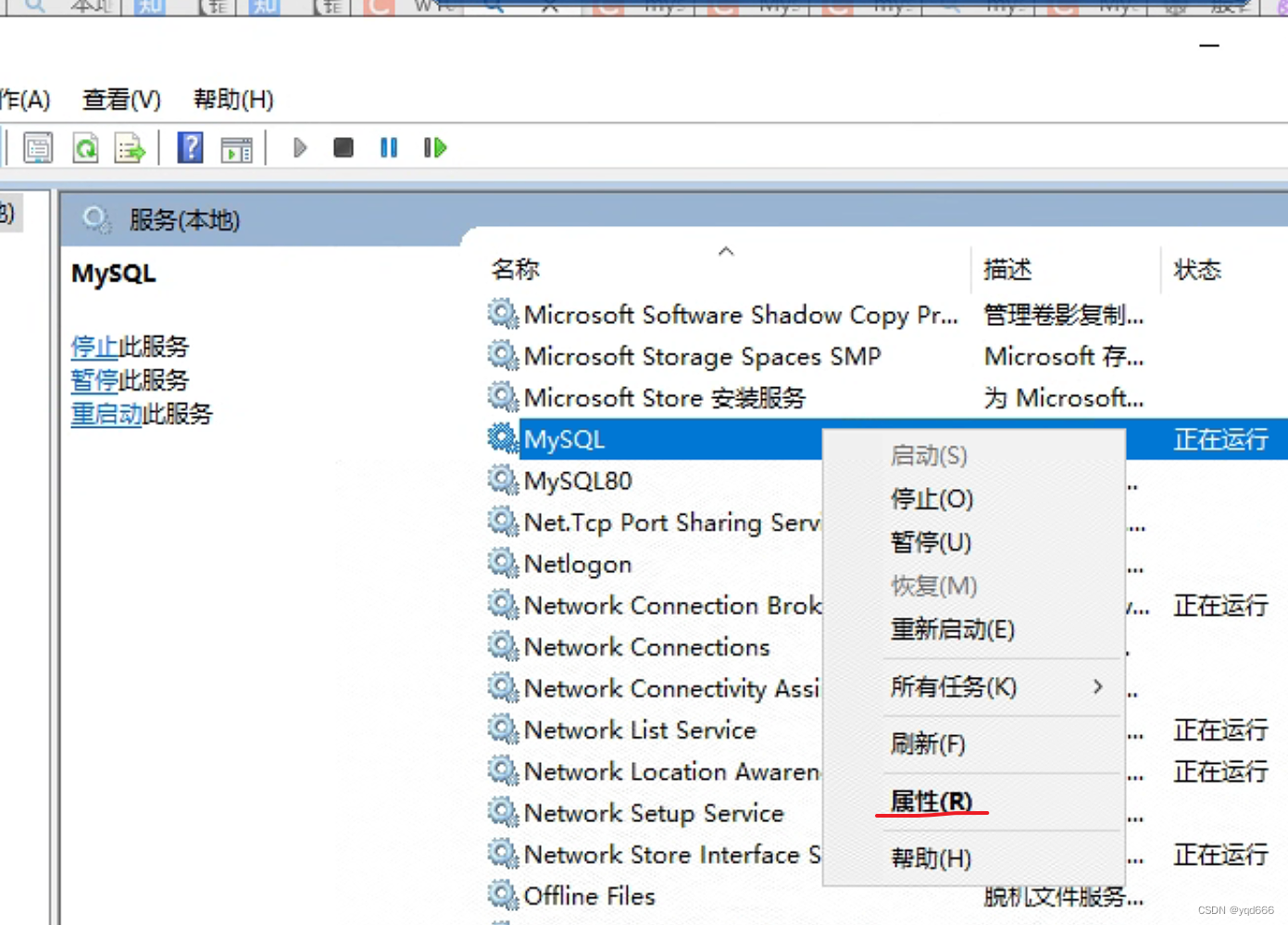This screenshot has width=1288, height=925.
Task: Select the Network Setup Service row
Action: coord(654,812)
